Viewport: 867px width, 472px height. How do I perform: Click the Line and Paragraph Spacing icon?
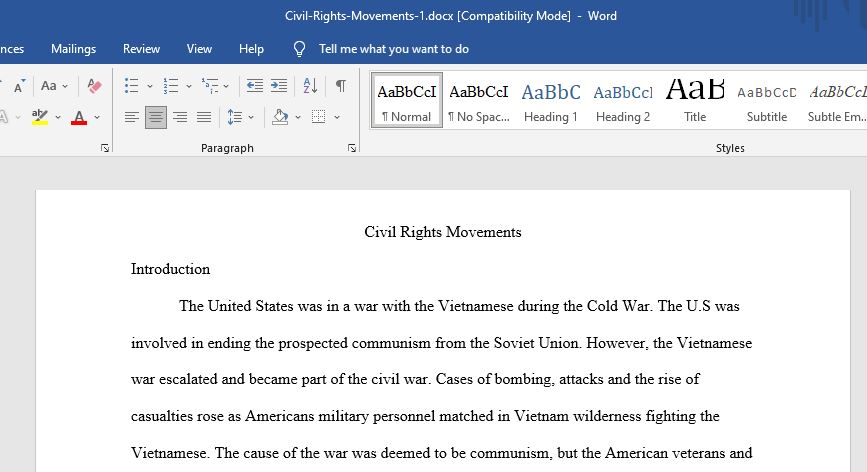(x=234, y=117)
